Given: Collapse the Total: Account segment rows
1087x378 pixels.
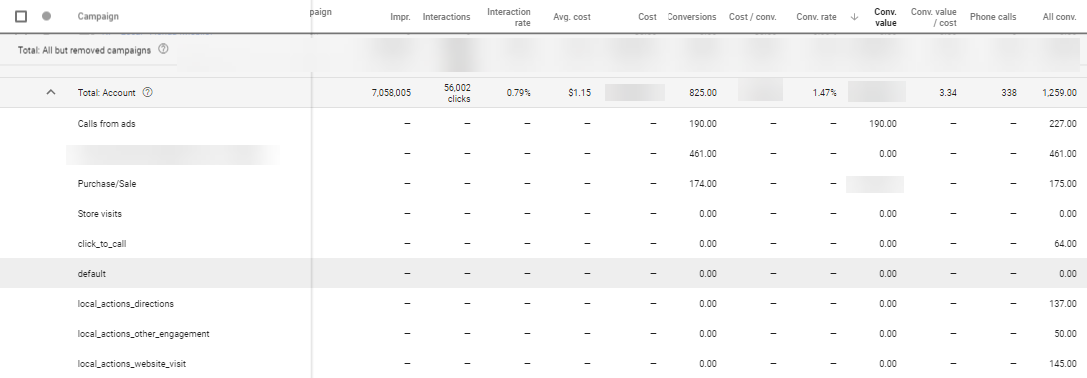Looking at the screenshot, I should coord(51,92).
